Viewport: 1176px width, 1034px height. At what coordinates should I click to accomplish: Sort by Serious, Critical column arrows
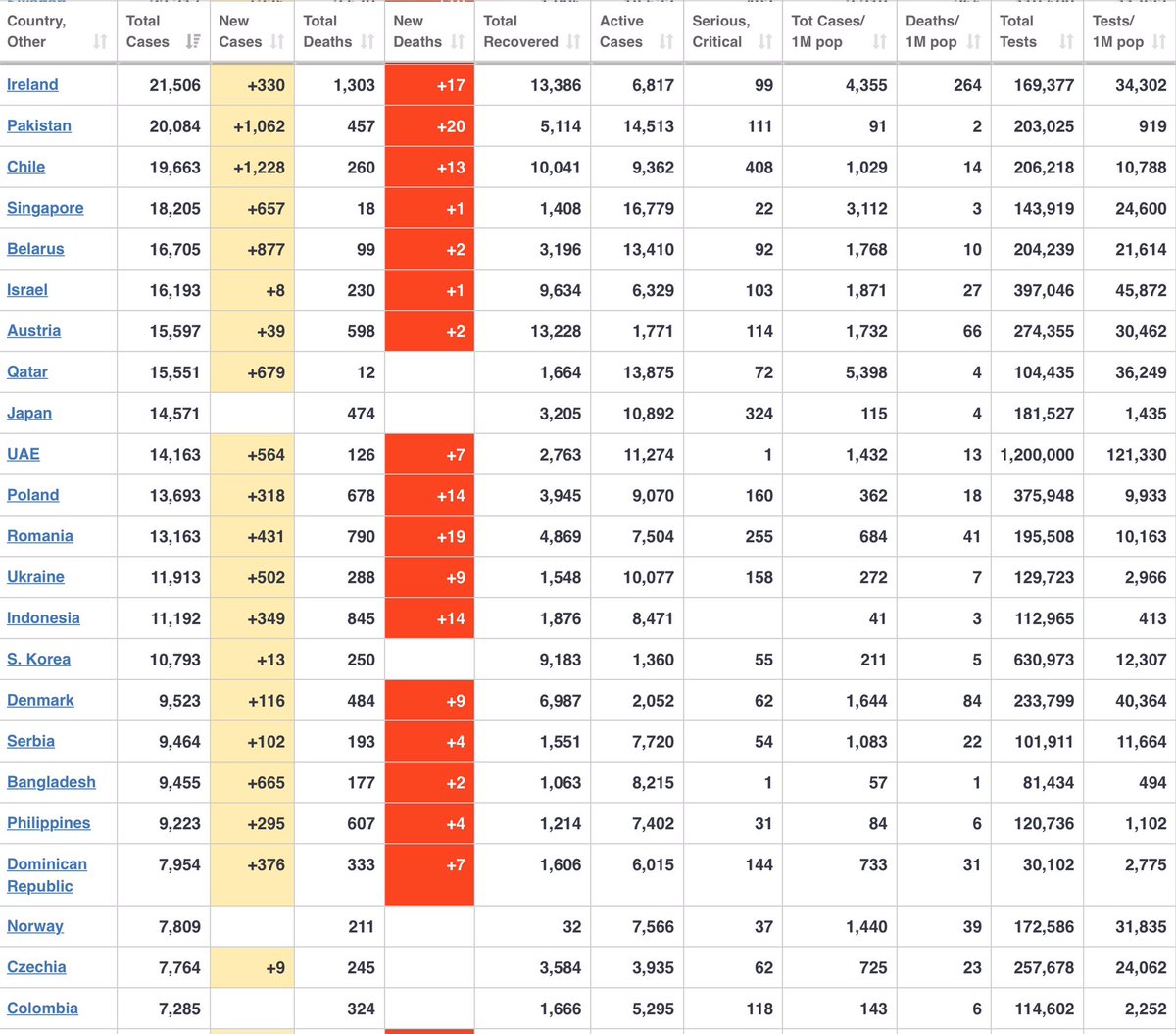pyautogui.click(x=765, y=41)
